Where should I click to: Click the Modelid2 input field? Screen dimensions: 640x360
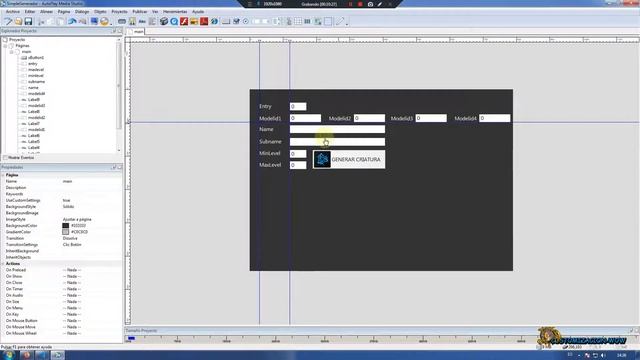[369, 118]
